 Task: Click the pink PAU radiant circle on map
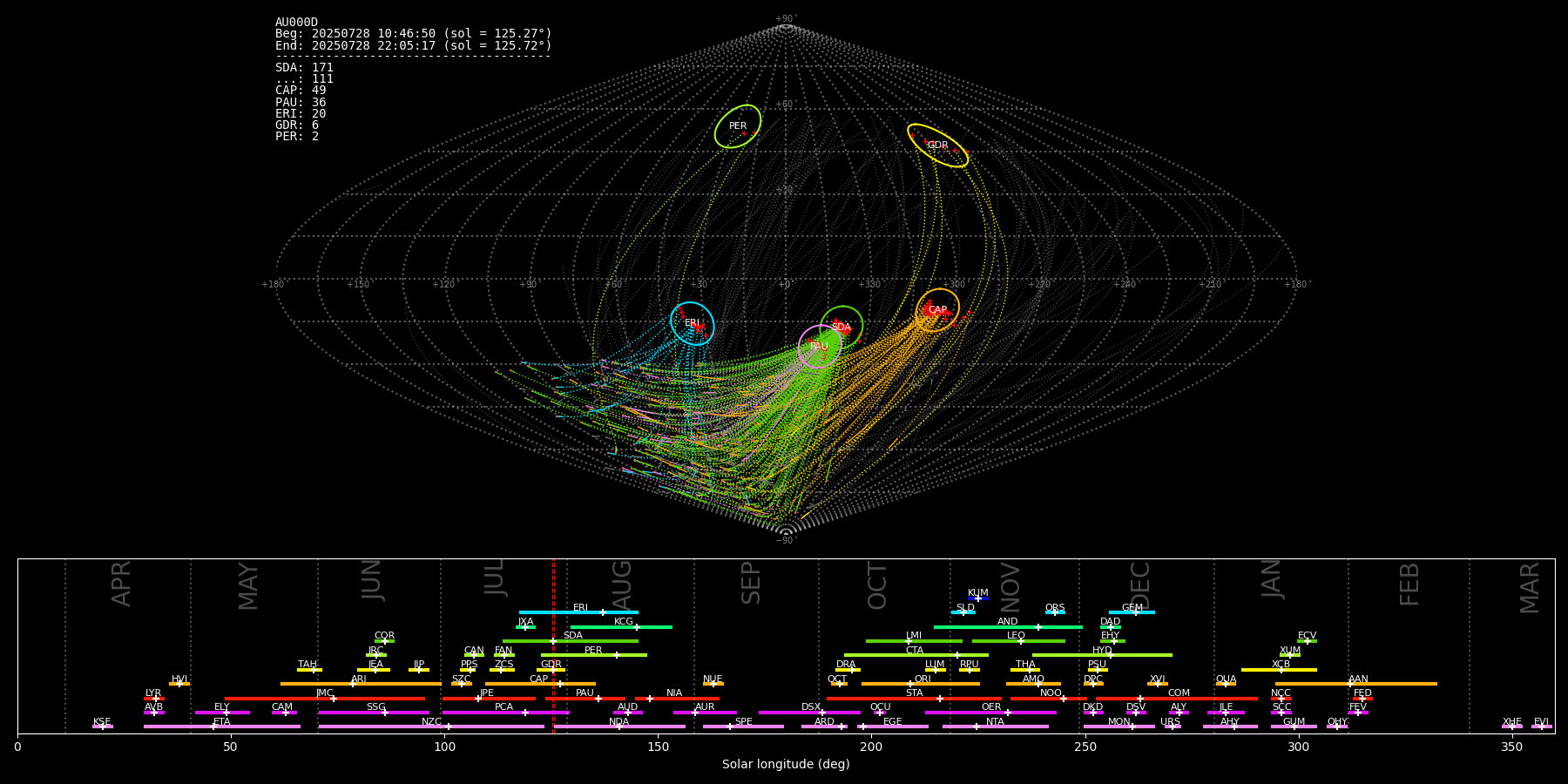click(x=820, y=347)
